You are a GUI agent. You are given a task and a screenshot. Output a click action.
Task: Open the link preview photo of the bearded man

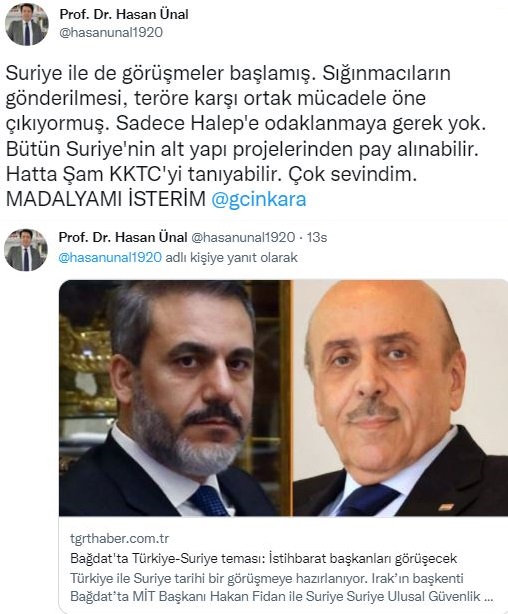pos(175,398)
